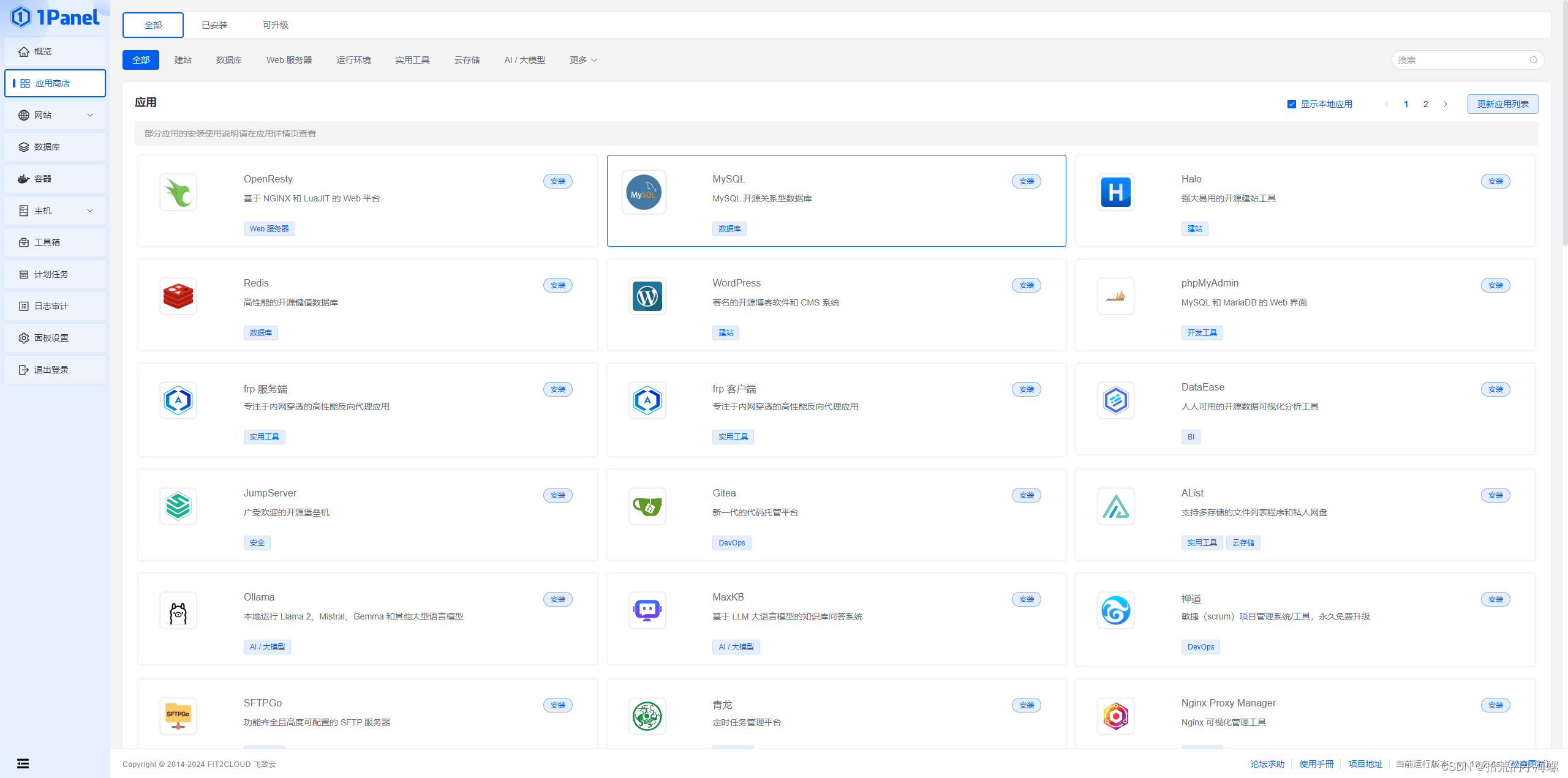Open the AList app icon
This screenshot has width=1568, height=778.
(1116, 506)
